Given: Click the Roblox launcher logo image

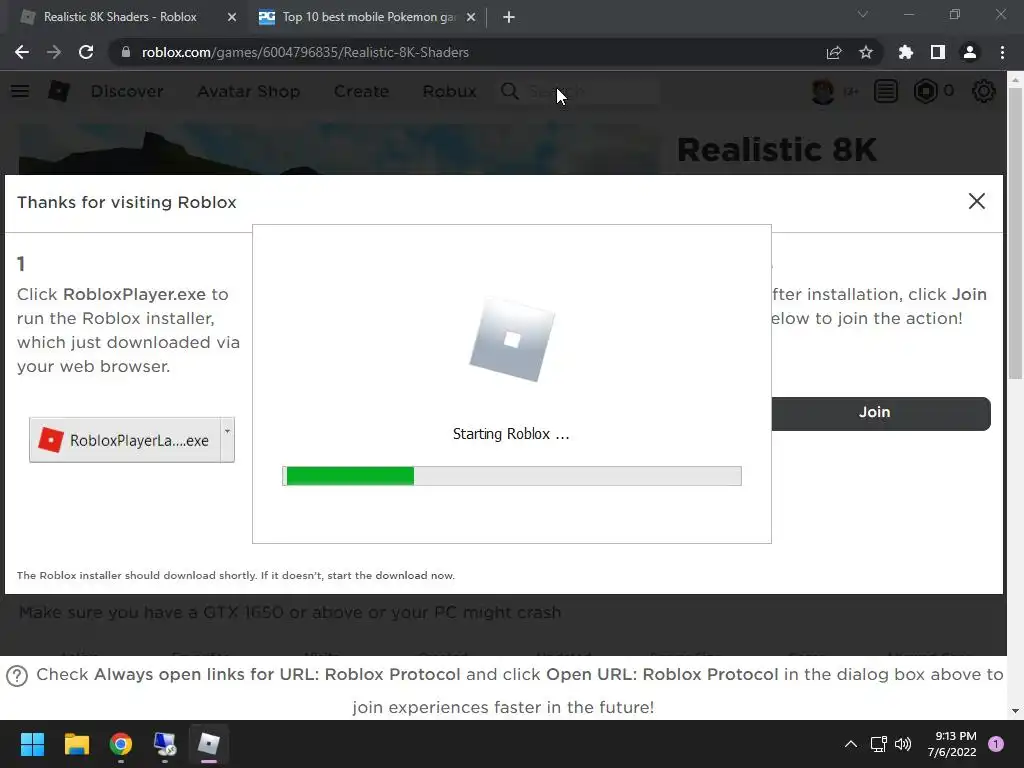Looking at the screenshot, I should [512, 340].
